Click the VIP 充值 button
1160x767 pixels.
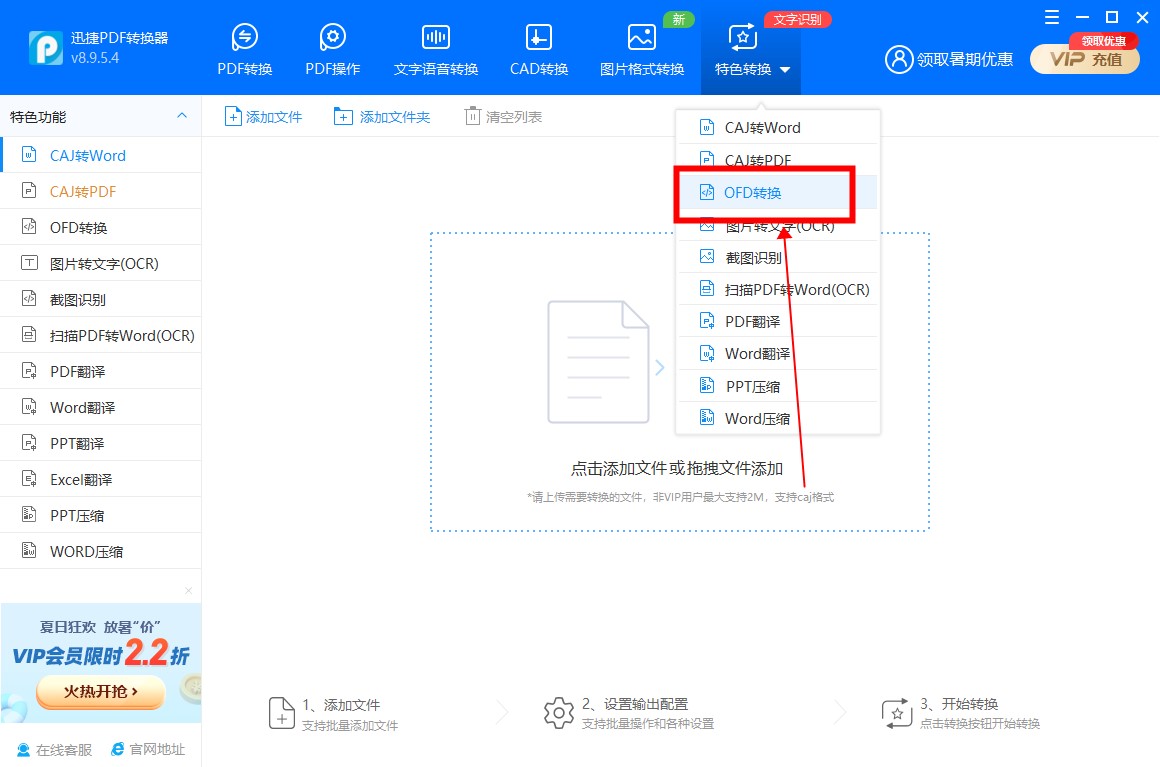coord(1084,59)
